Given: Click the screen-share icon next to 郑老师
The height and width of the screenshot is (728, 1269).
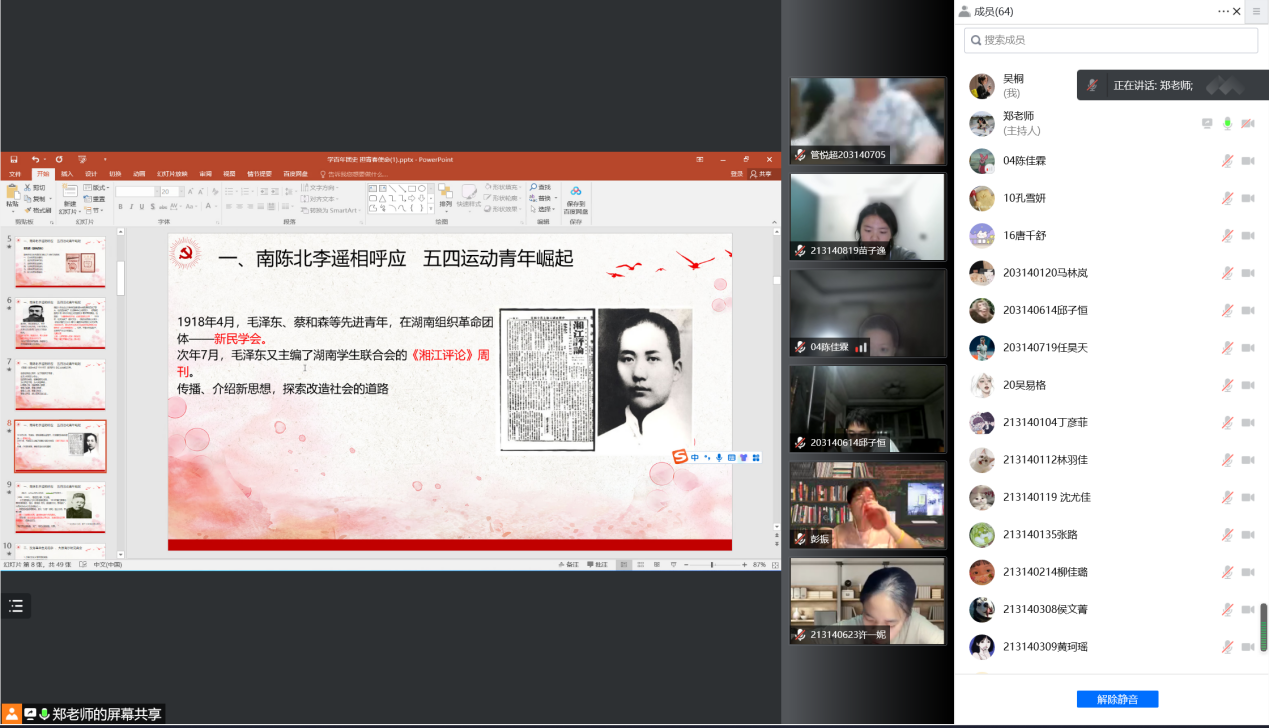Looking at the screenshot, I should coord(1207,124).
